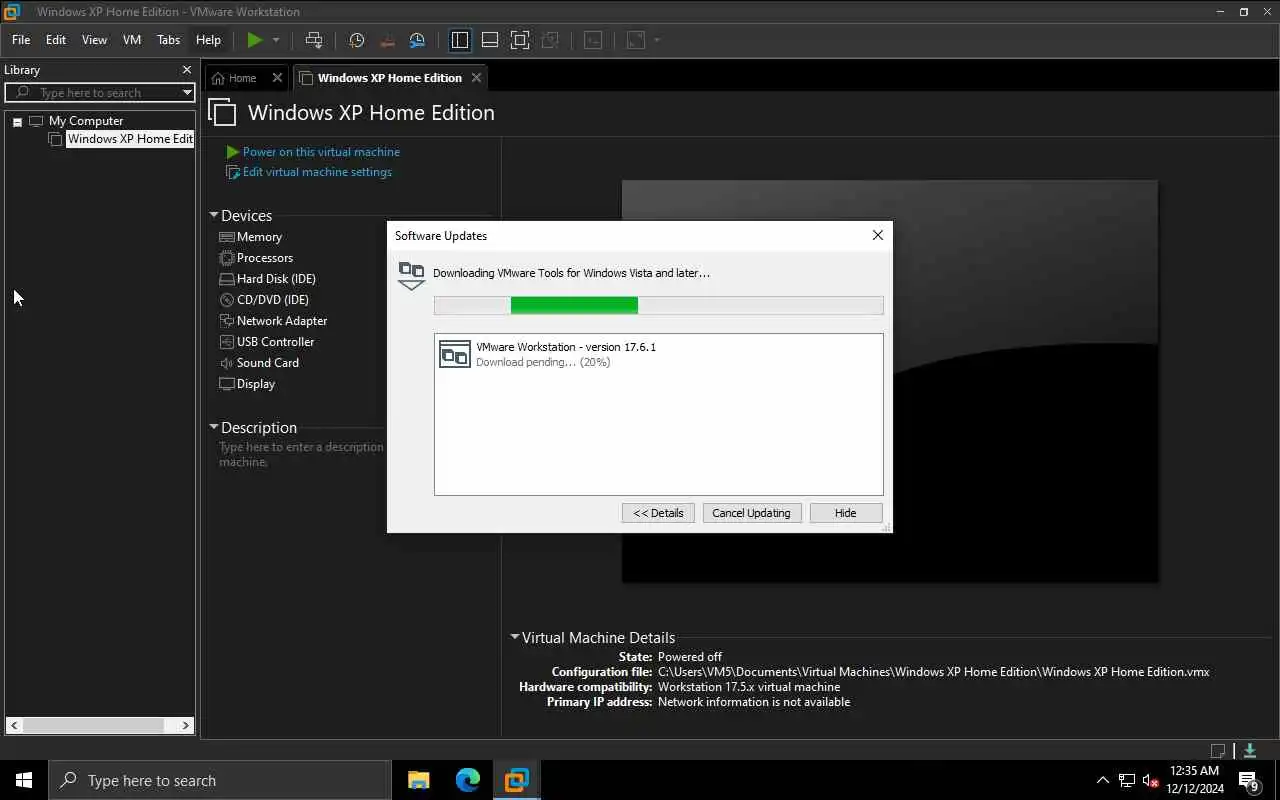Toggle the thumbnail bar view icon
The image size is (1280, 800).
point(490,40)
